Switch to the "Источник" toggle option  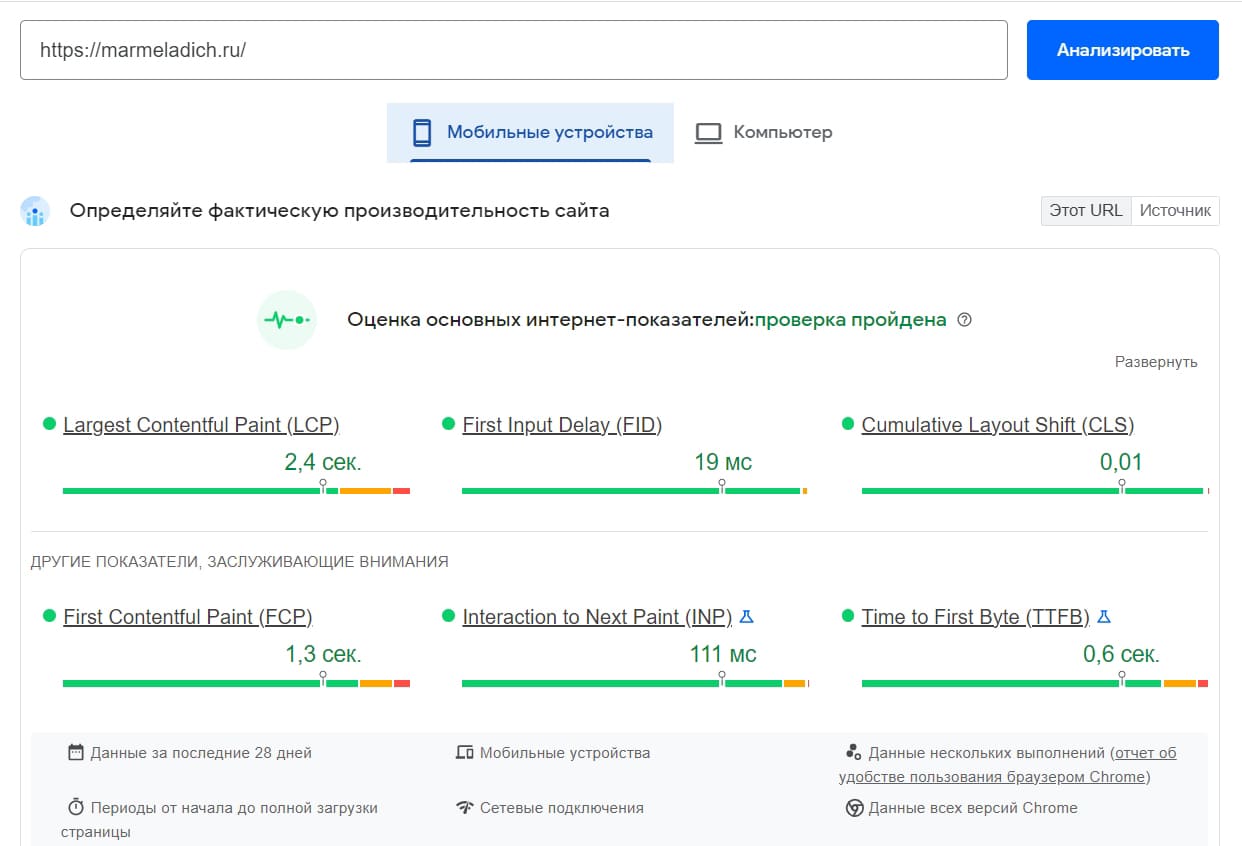(1175, 211)
